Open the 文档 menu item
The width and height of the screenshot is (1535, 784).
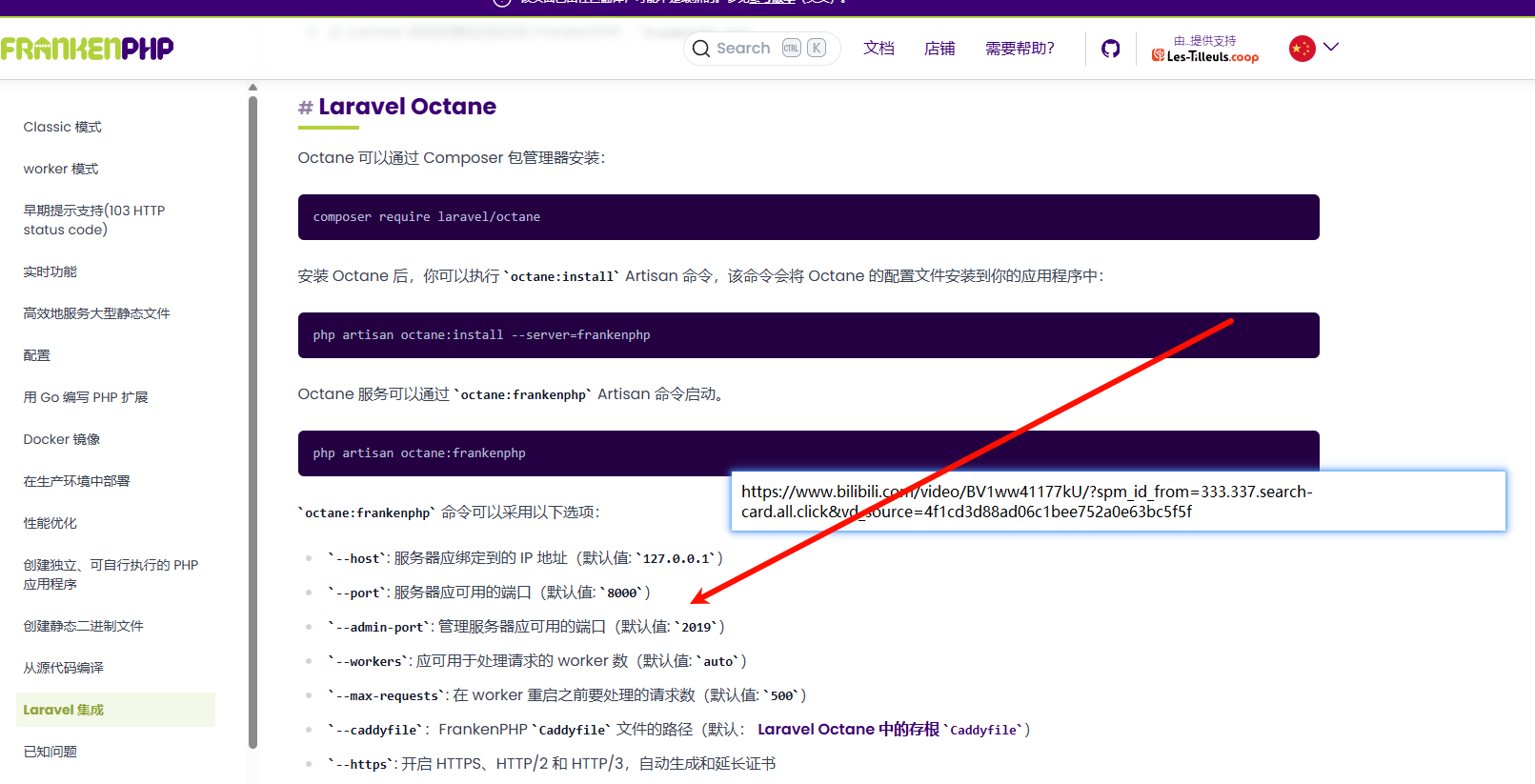coord(879,49)
